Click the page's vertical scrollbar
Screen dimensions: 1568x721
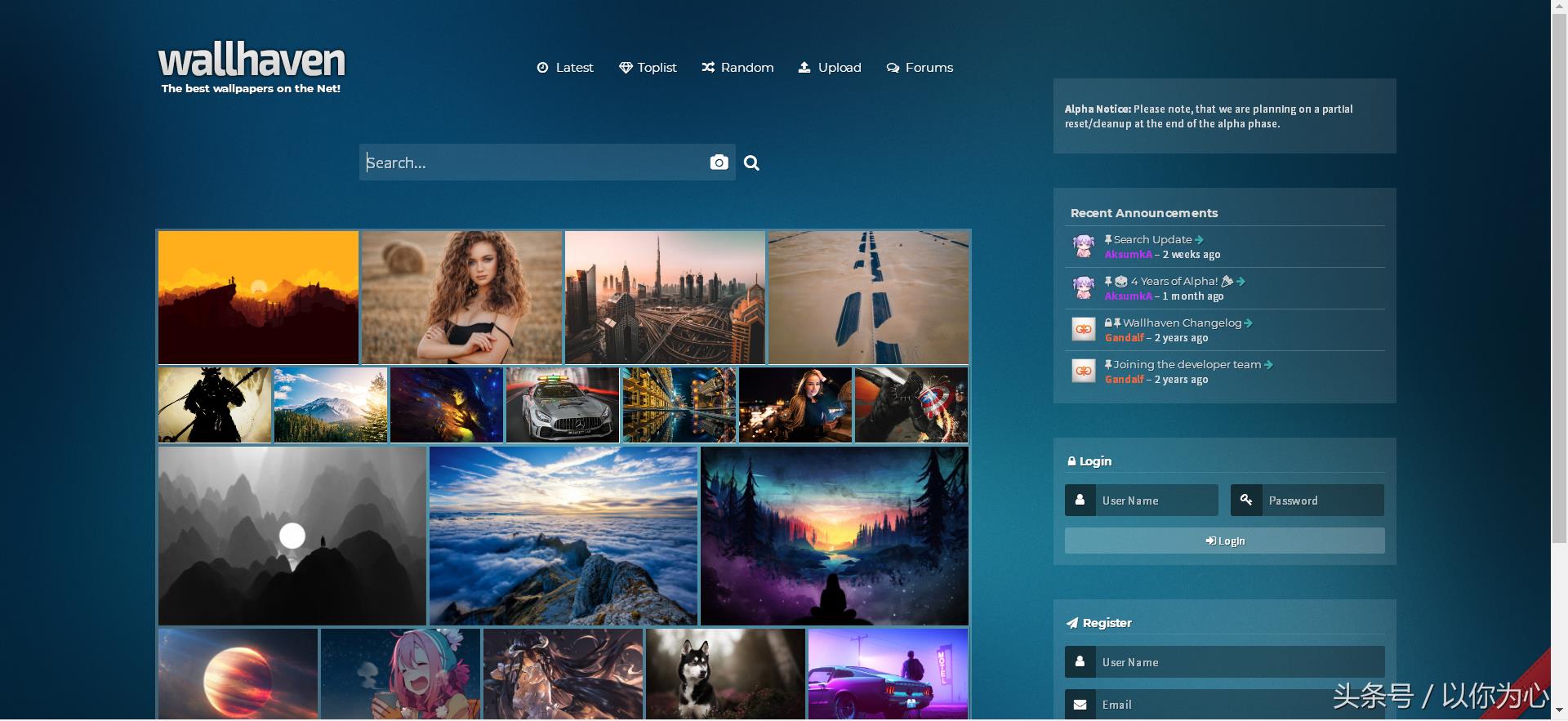[x=1559, y=327]
